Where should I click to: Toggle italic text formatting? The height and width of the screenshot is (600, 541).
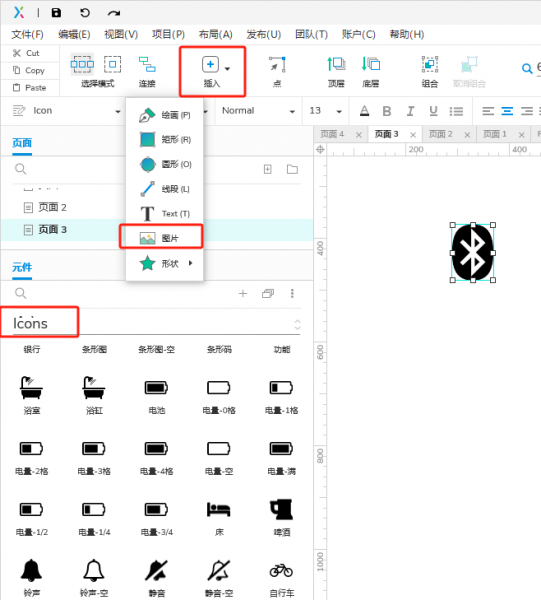410,111
